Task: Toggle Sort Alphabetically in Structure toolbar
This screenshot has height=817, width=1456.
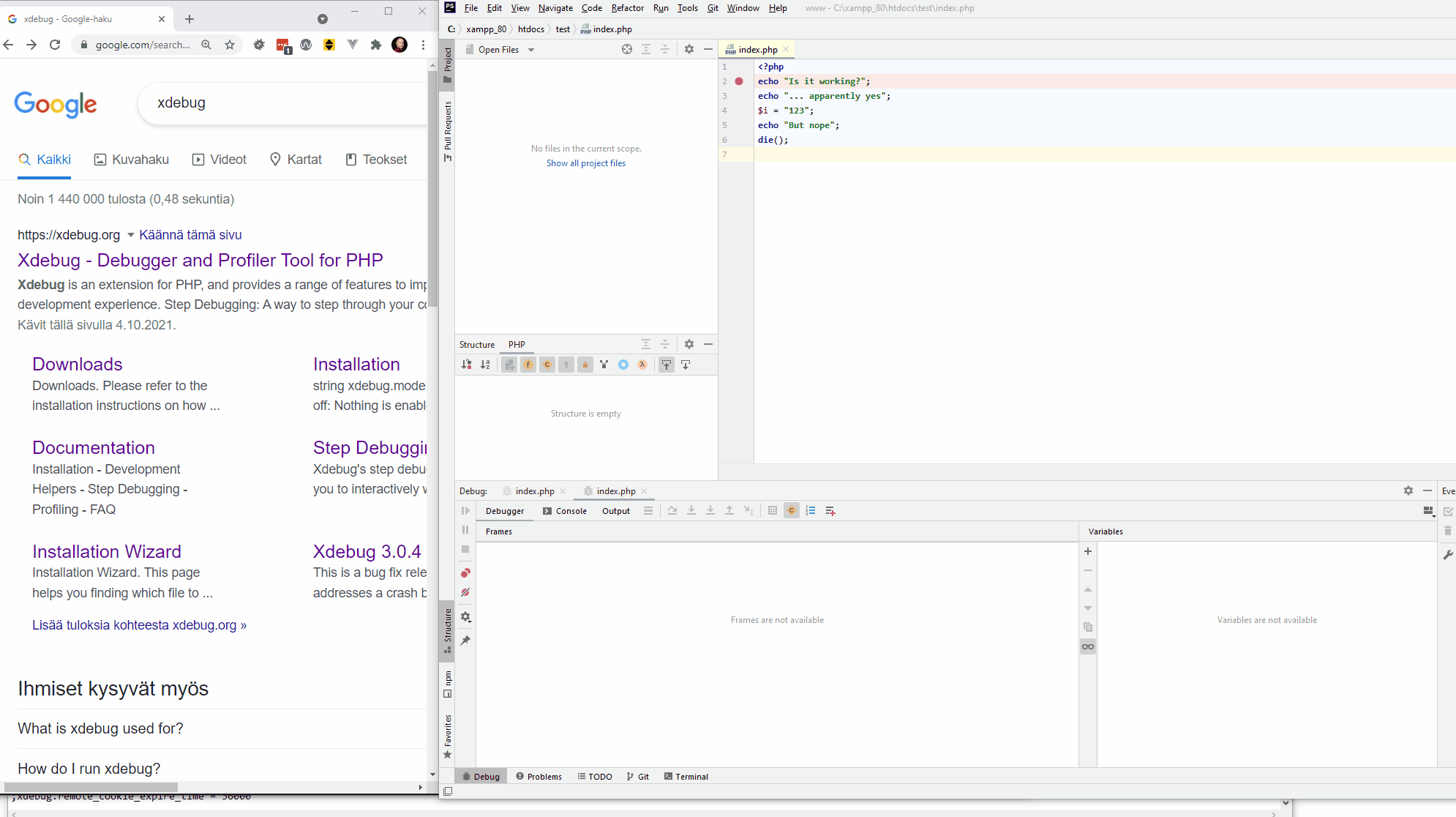Action: [x=486, y=365]
